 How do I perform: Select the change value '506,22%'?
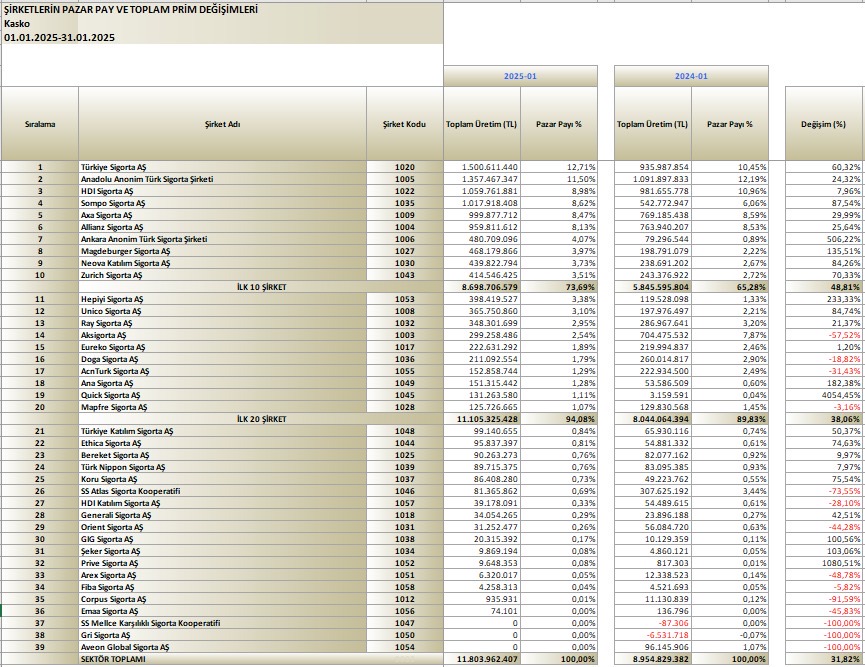pos(844,239)
